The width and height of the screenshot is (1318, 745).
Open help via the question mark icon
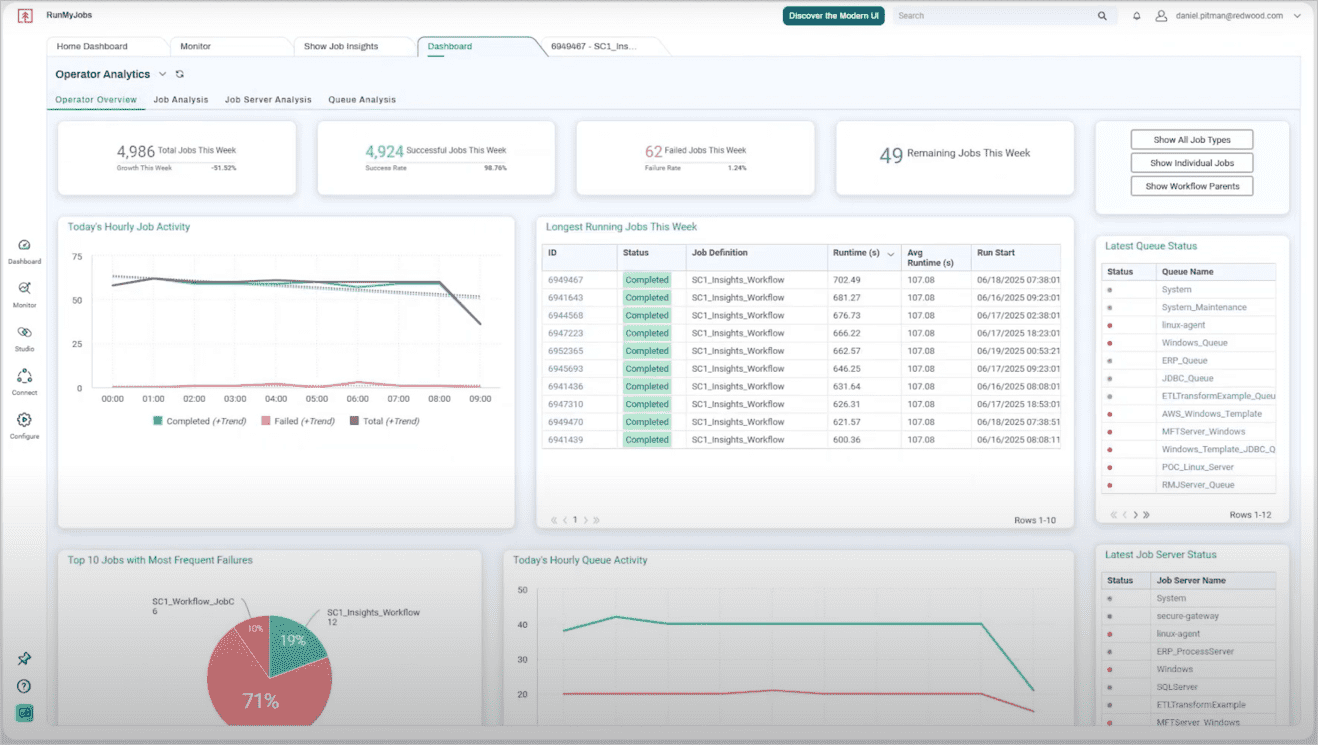coord(24,686)
